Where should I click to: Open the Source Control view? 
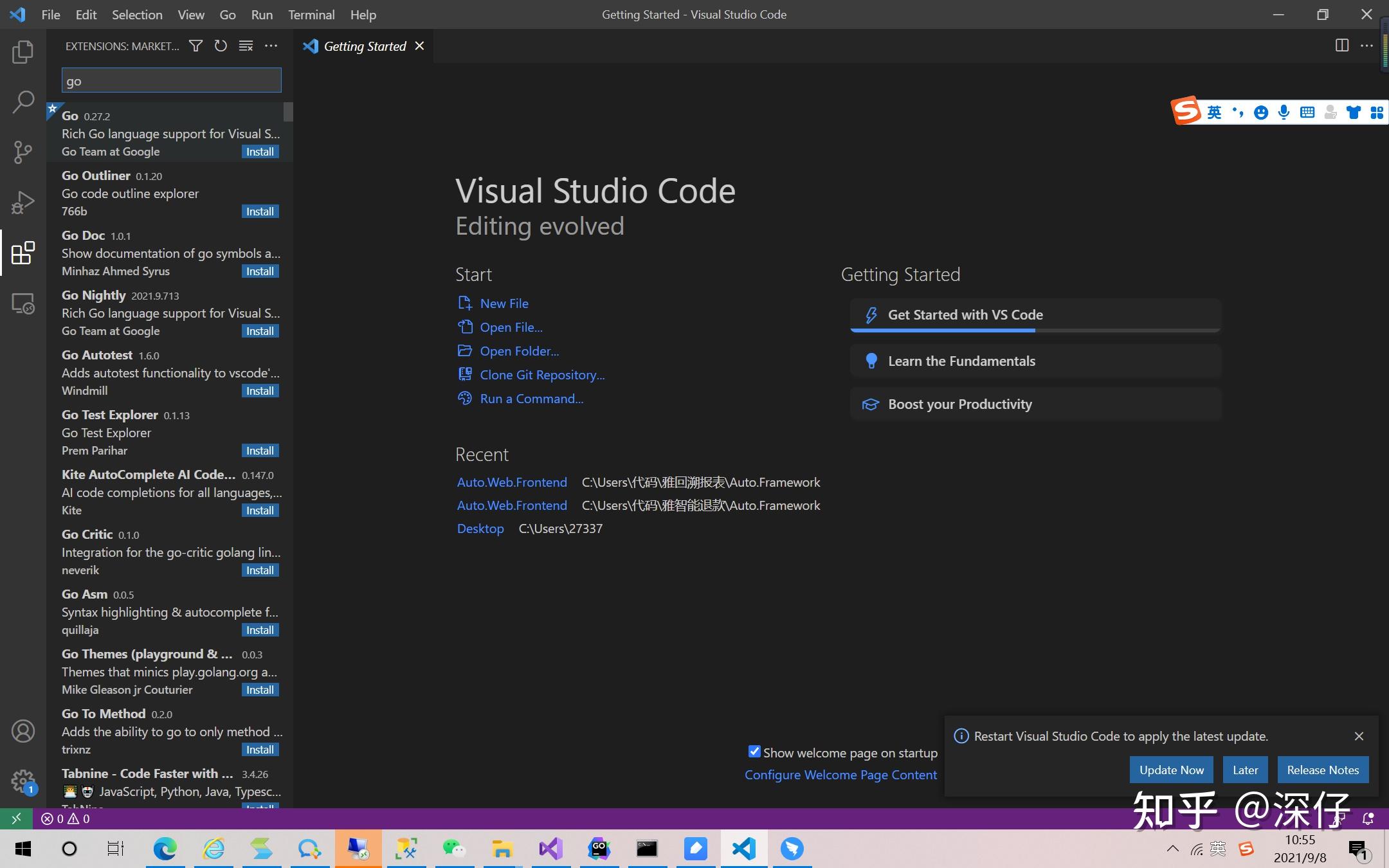pos(23,152)
